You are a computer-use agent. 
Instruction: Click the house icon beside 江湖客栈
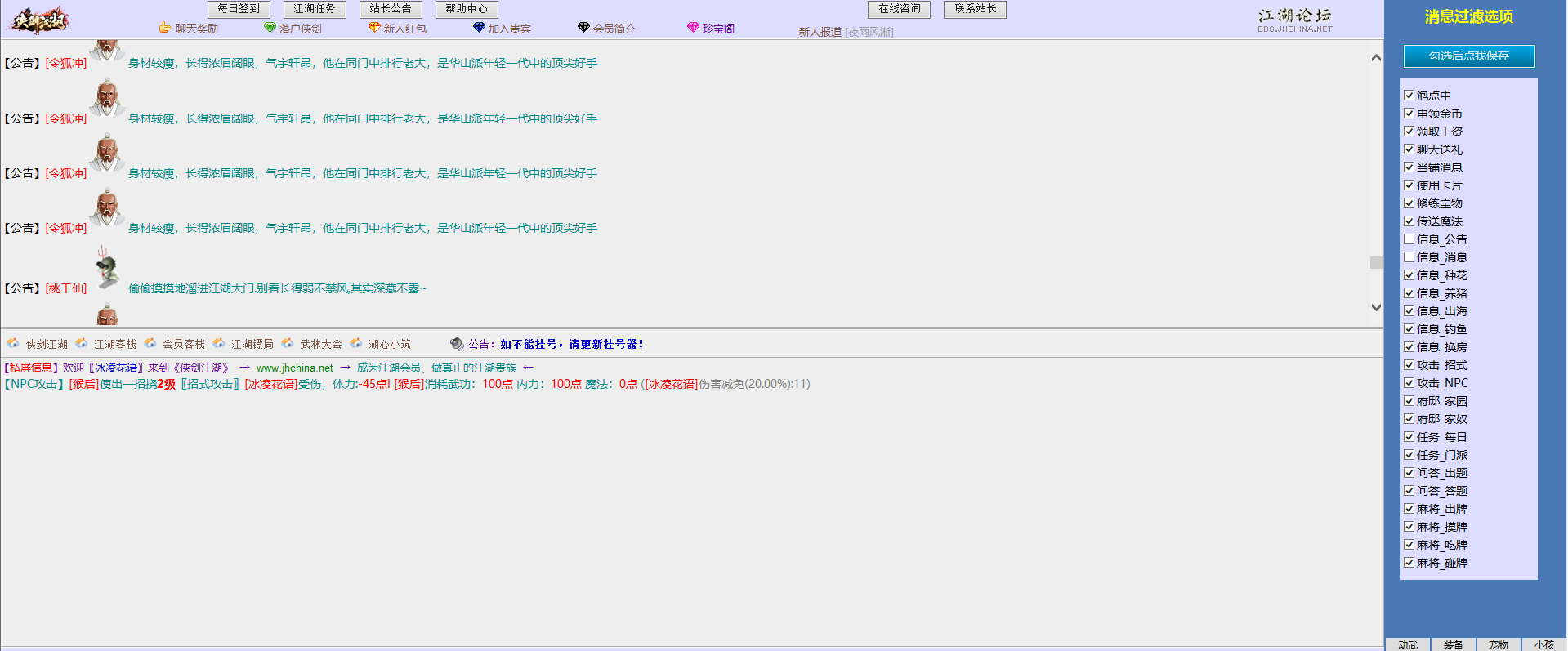tap(82, 343)
